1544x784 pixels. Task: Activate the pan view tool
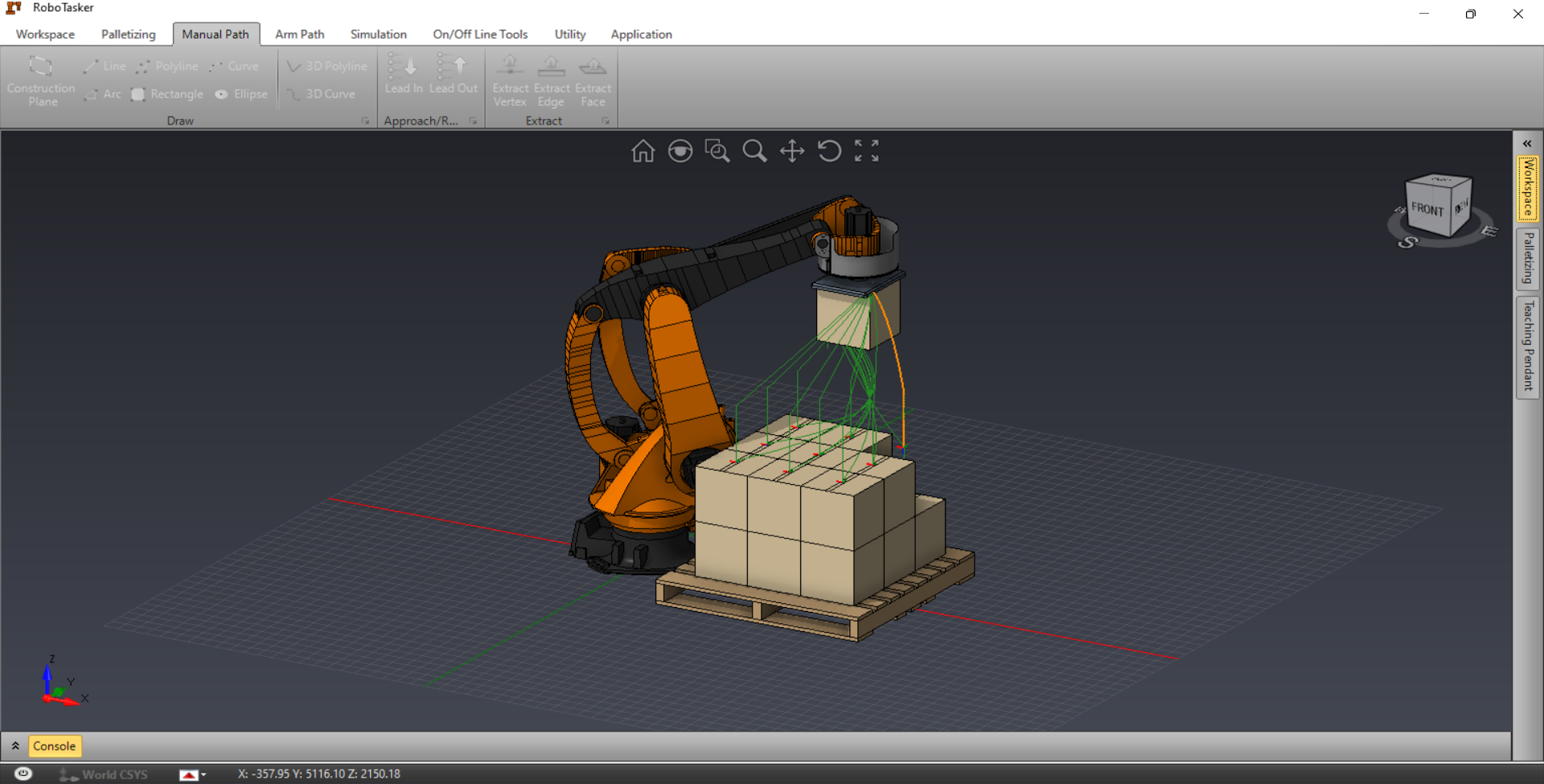792,150
